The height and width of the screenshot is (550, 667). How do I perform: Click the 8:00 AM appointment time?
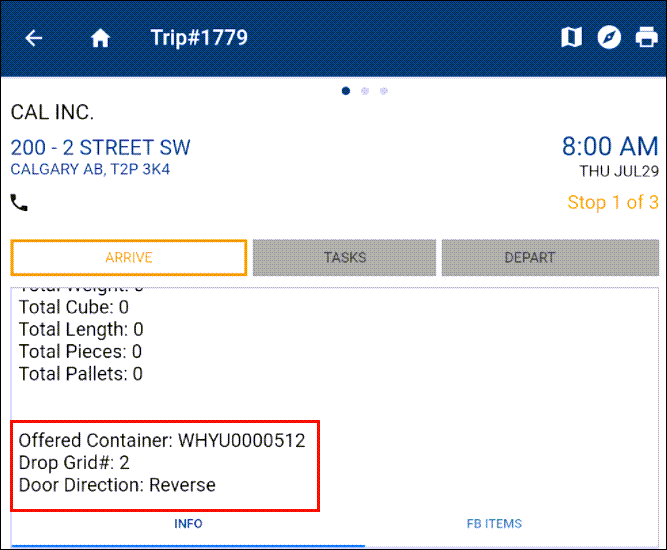pos(610,146)
